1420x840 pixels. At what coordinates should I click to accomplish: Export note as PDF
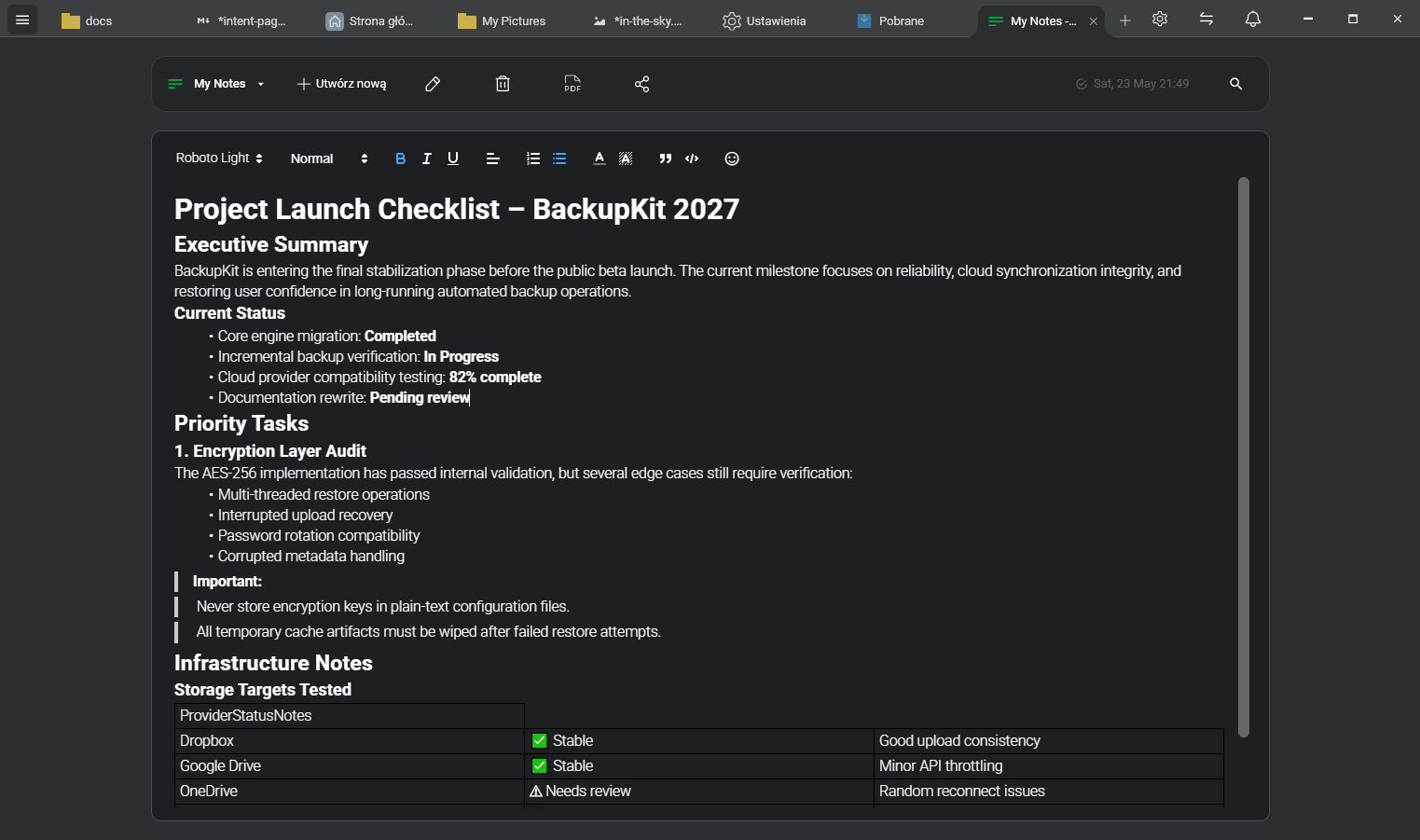572,84
